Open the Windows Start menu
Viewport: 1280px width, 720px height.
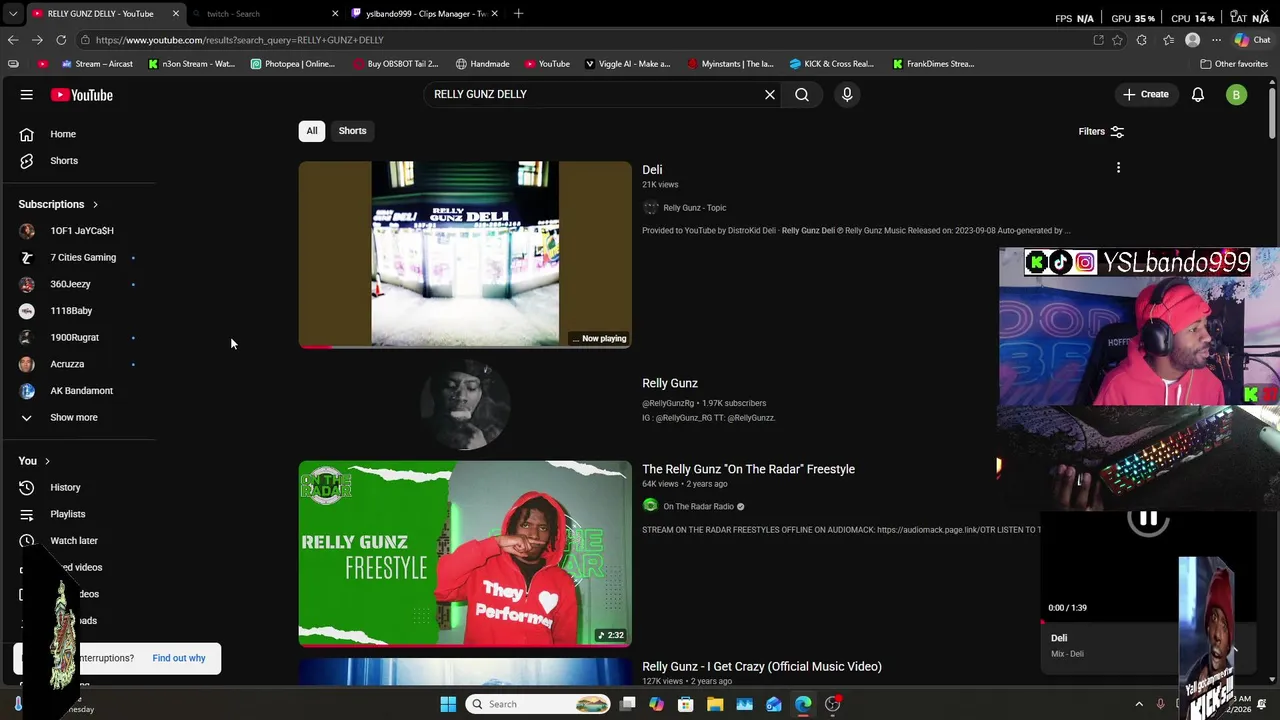click(x=448, y=704)
